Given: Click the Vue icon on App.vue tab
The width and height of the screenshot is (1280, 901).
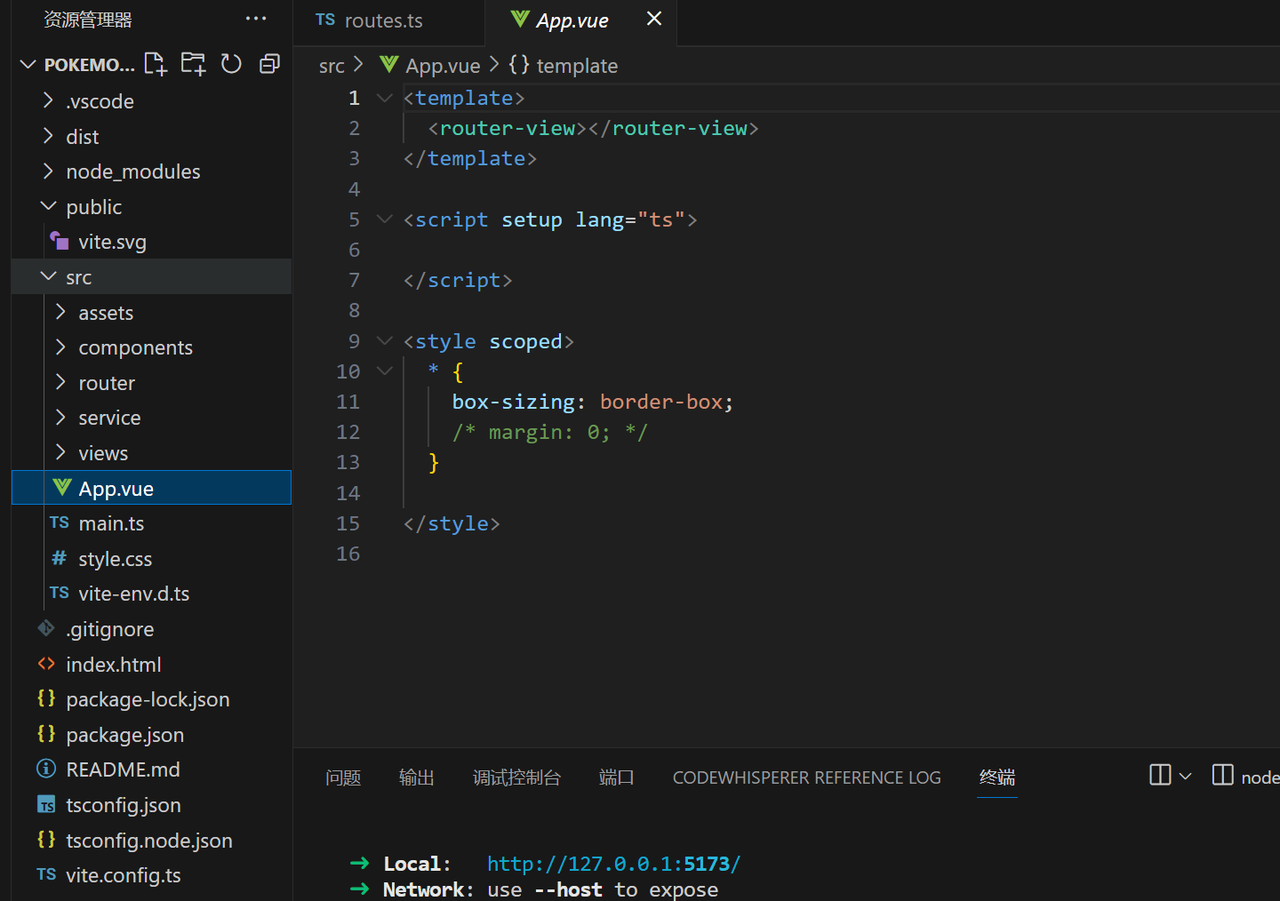Looking at the screenshot, I should [x=519, y=19].
